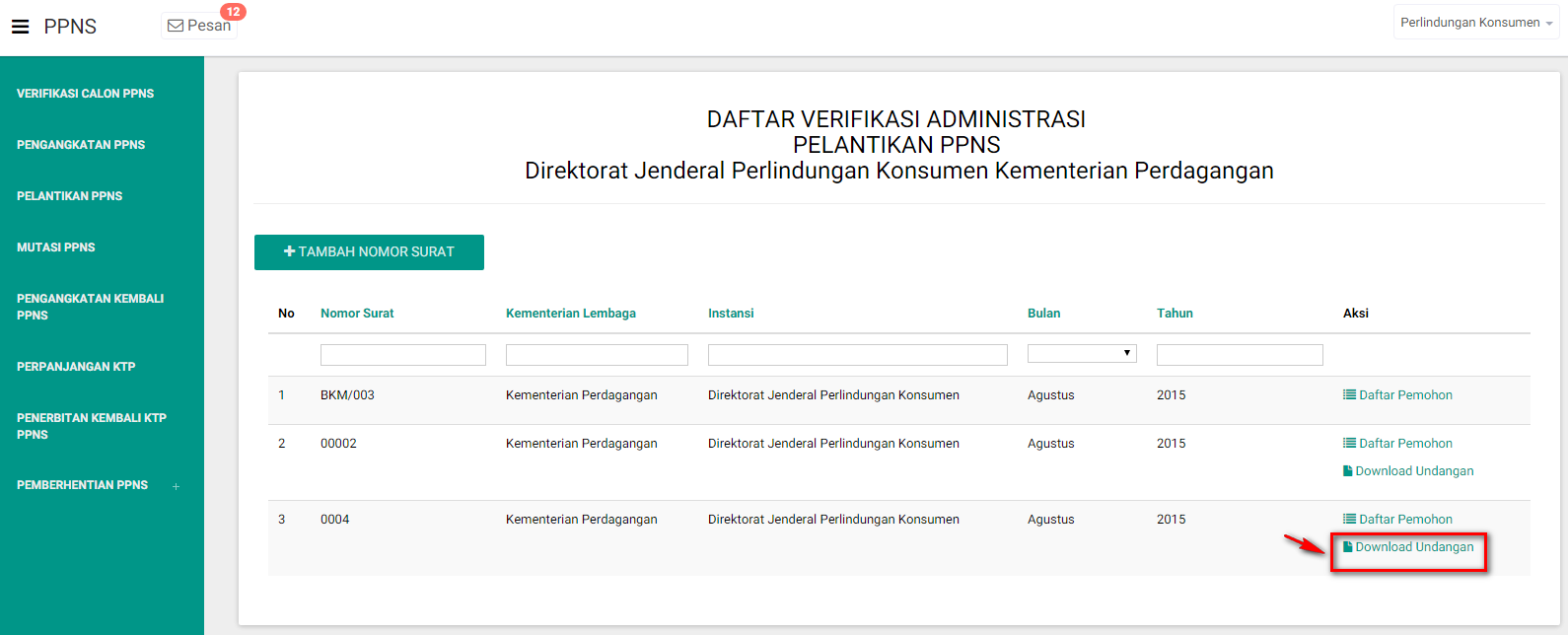
Task: Open Pemberhentian PPNS menu
Action: click(83, 485)
